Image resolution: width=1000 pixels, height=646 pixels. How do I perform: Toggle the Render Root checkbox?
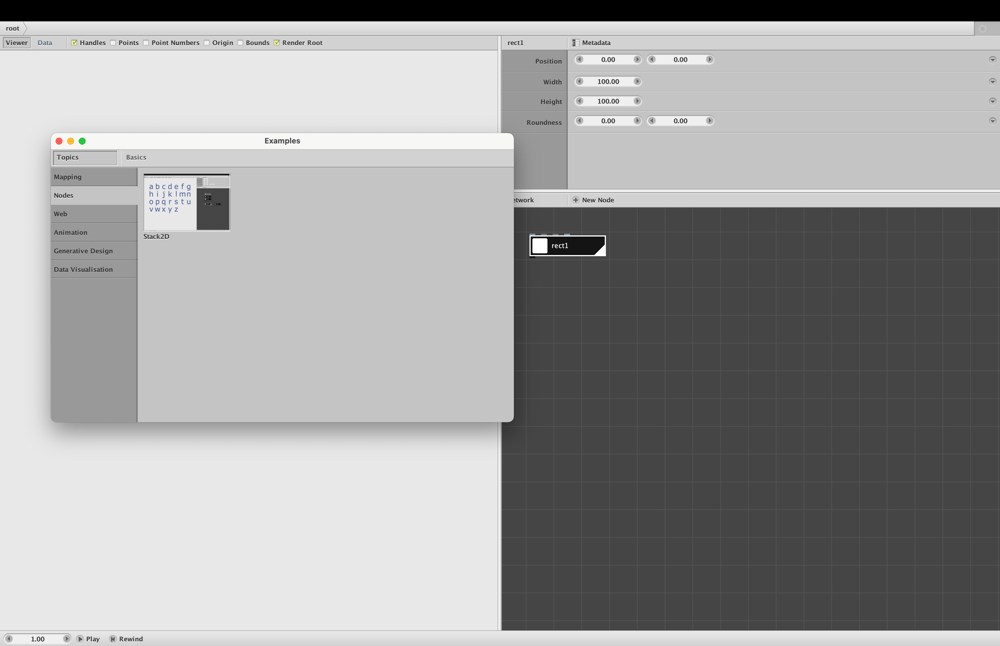(x=277, y=43)
